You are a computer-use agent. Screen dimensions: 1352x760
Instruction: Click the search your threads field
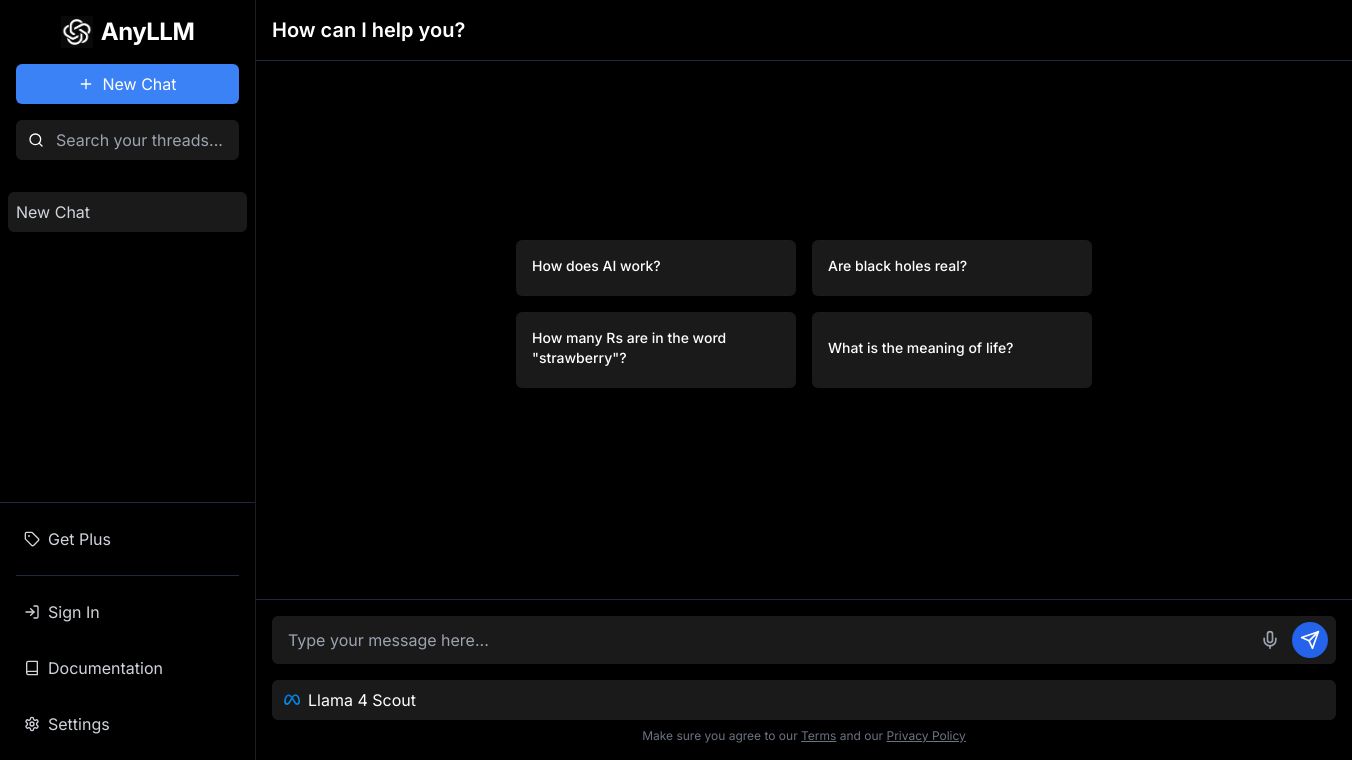(139, 140)
